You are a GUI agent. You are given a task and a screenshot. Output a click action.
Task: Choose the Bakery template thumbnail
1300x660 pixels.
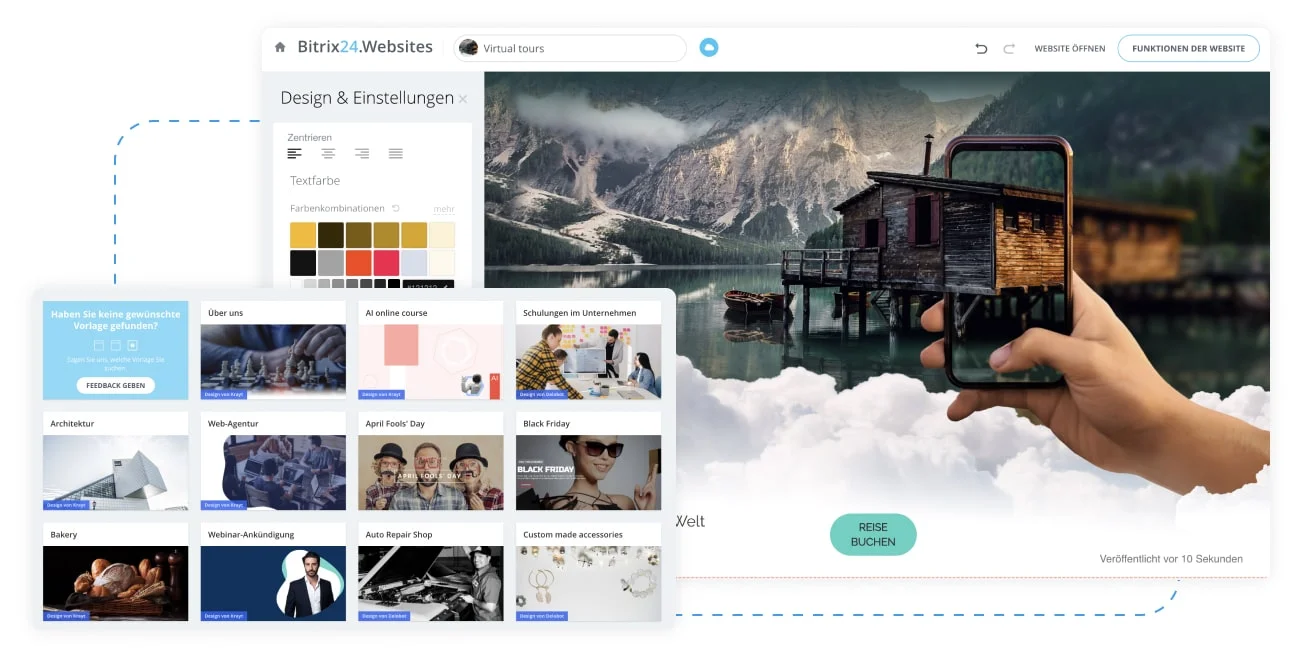(x=116, y=572)
